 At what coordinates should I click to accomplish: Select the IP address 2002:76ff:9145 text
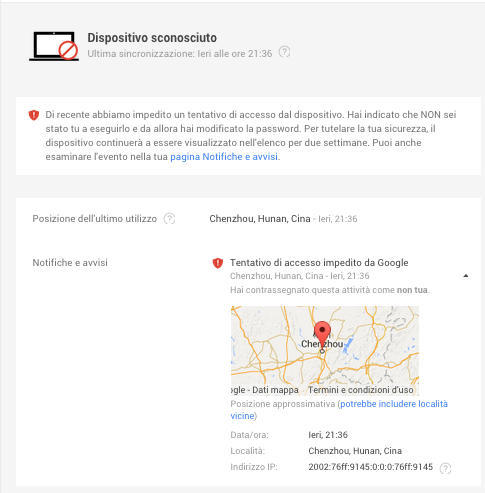[x=370, y=467]
